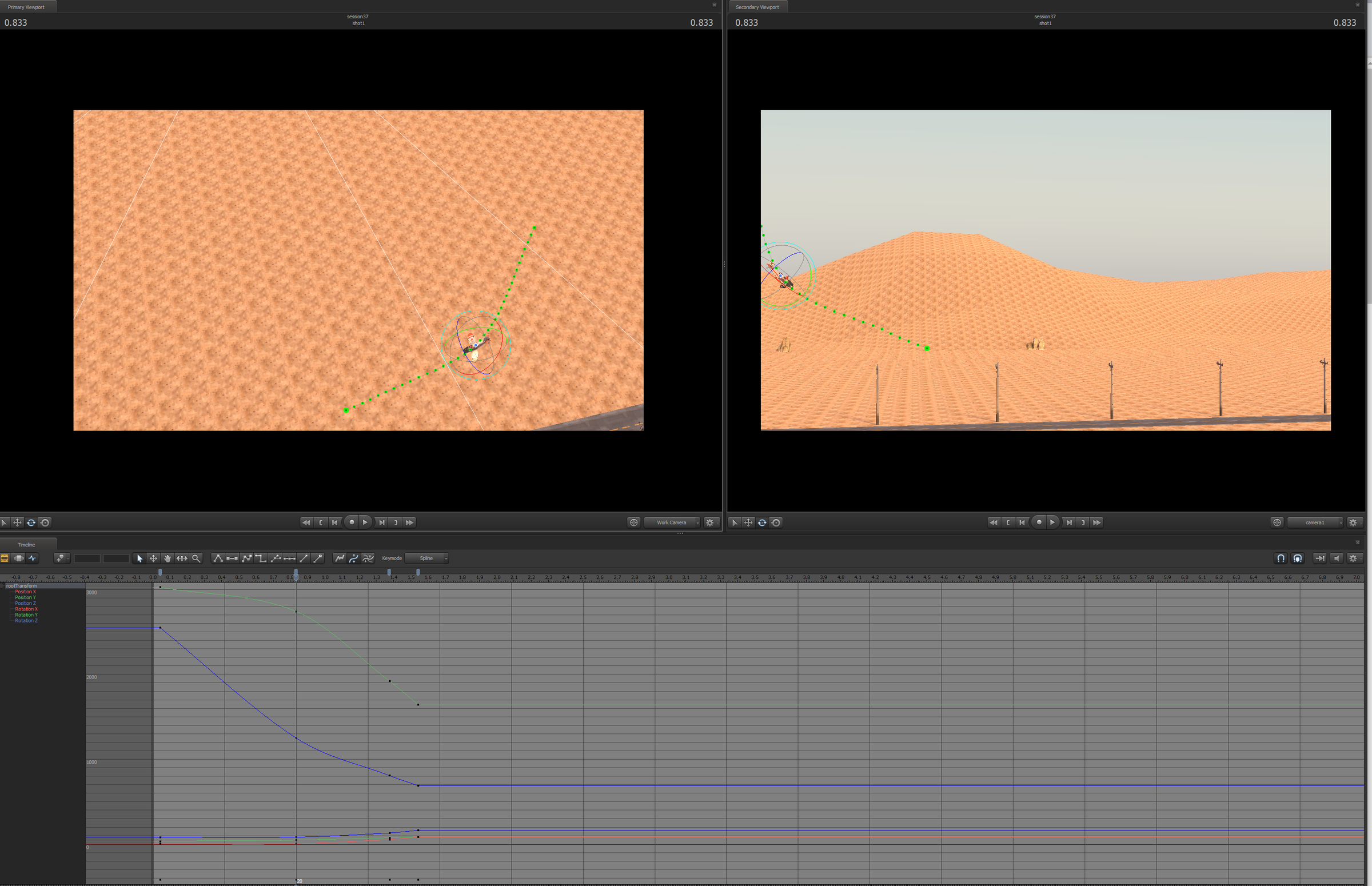Click the filmstrip dopesheet mode icon in the Timeline

coord(5,558)
